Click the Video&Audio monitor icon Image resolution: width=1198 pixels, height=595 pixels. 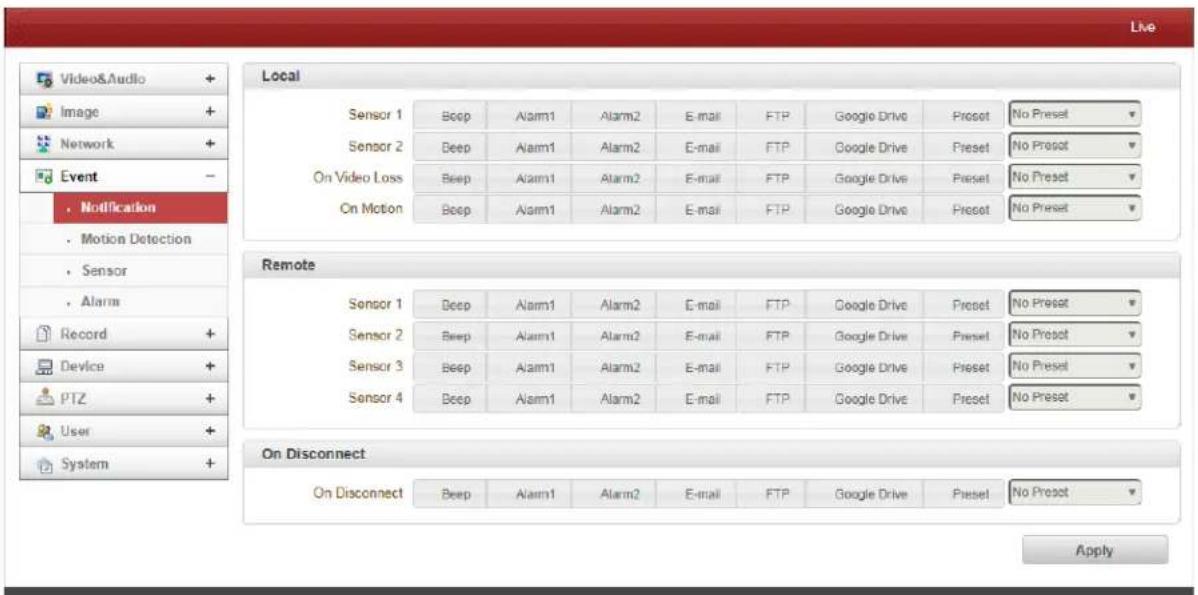pyautogui.click(x=43, y=79)
